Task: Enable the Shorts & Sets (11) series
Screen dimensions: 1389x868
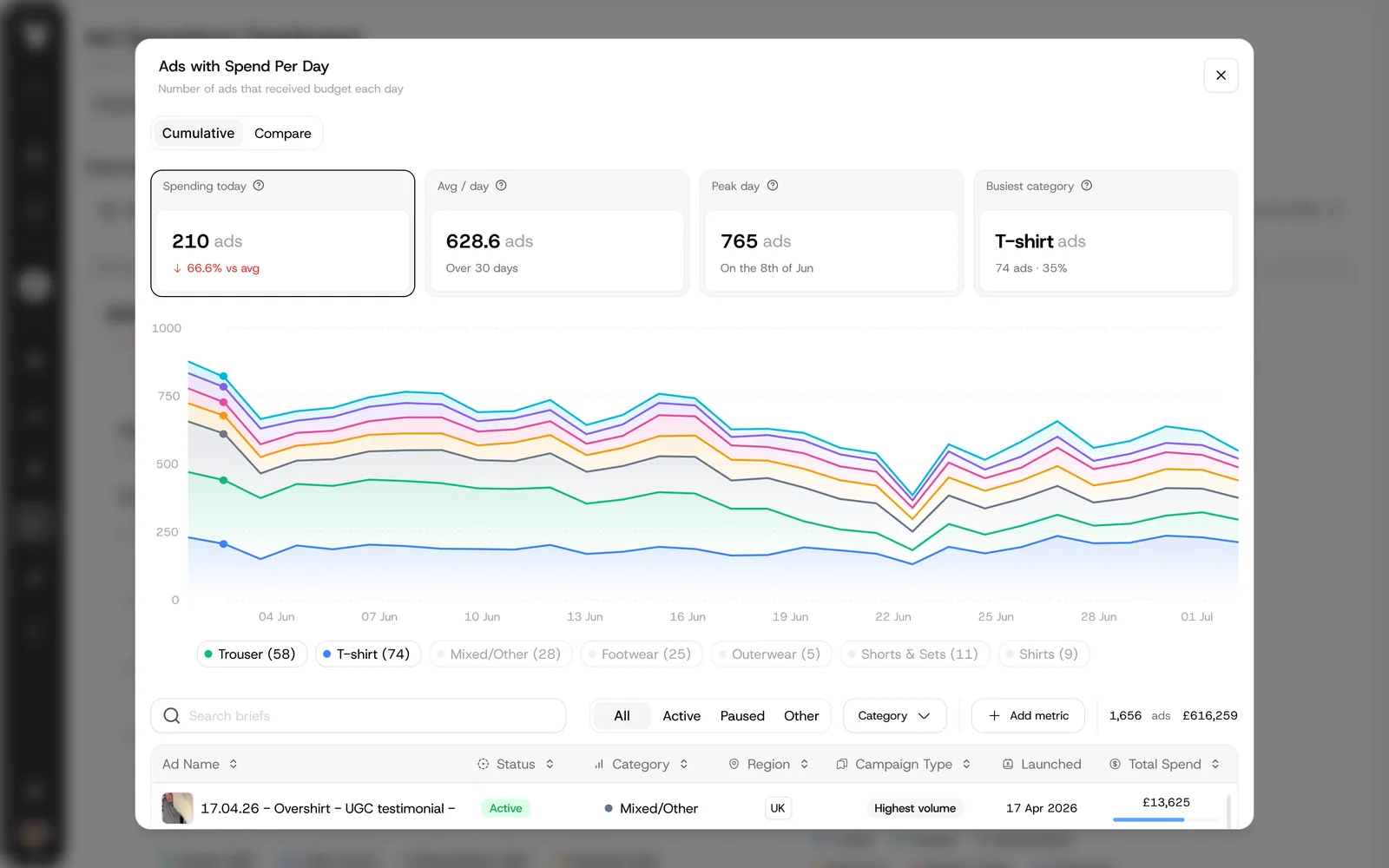Action: [915, 654]
